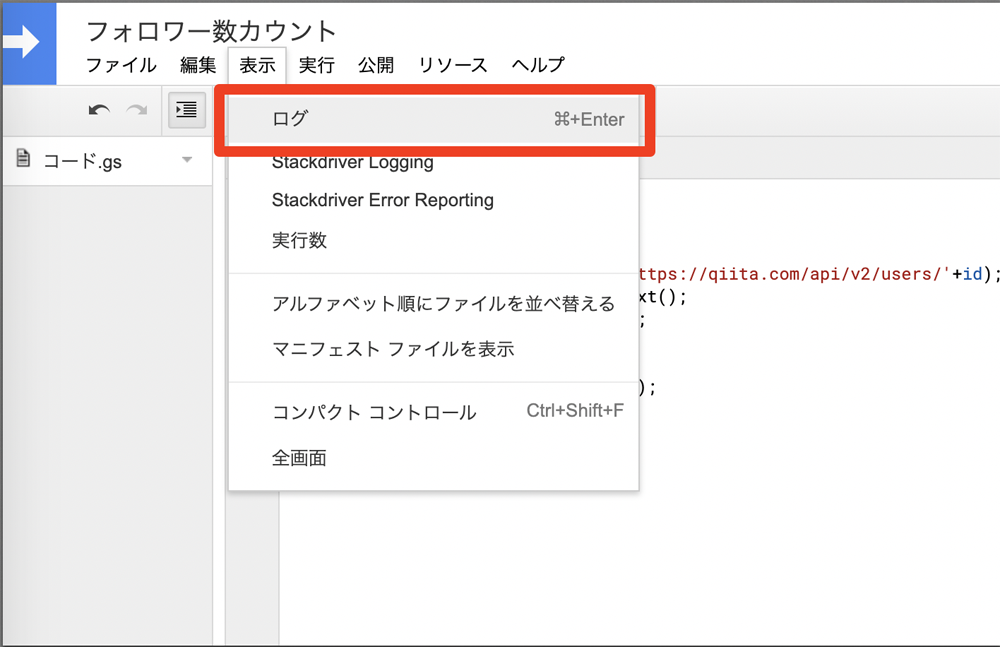The image size is (1000, 647).
Task: Click the blue arrow Apps Script logo
Action: coord(29,43)
